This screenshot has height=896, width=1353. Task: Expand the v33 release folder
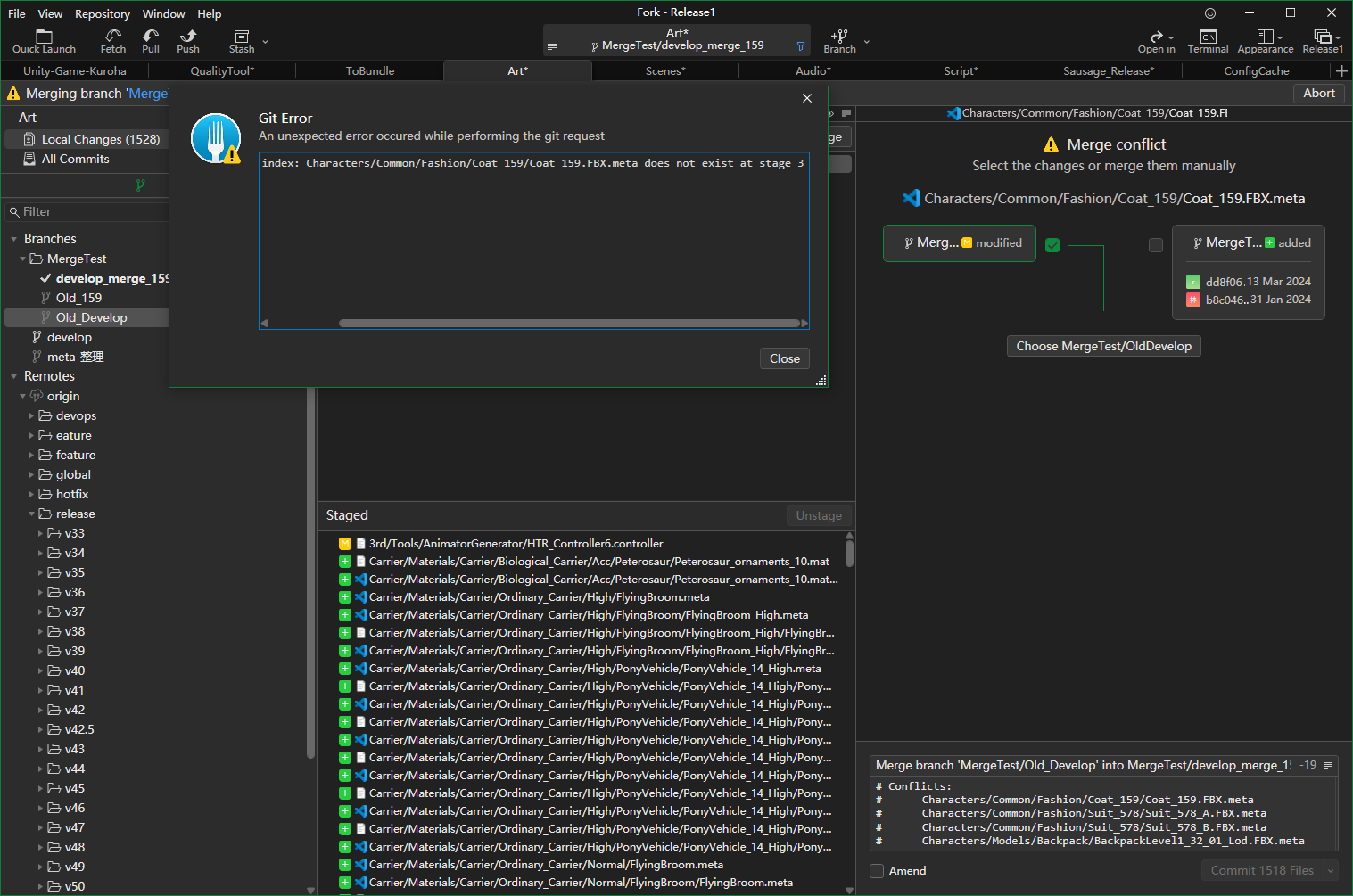point(40,534)
